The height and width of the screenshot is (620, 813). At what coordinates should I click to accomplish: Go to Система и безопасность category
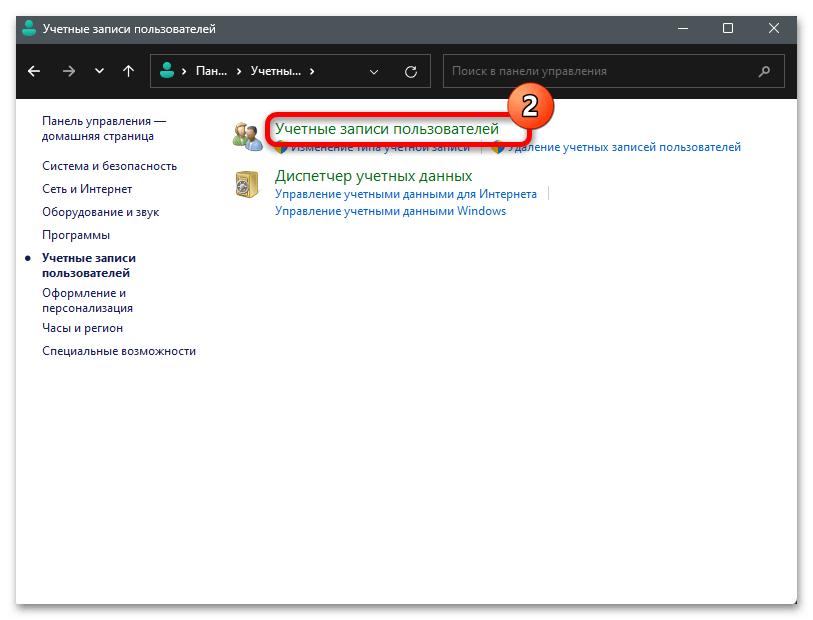(x=109, y=166)
